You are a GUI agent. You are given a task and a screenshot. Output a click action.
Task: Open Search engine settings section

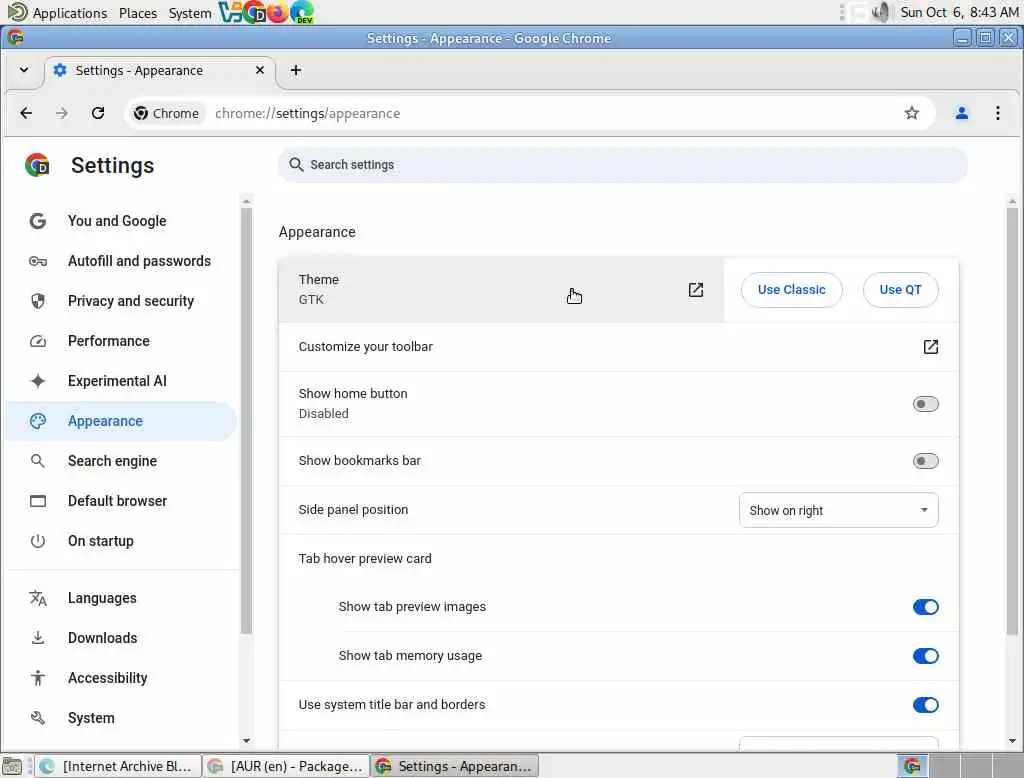pos(121,461)
